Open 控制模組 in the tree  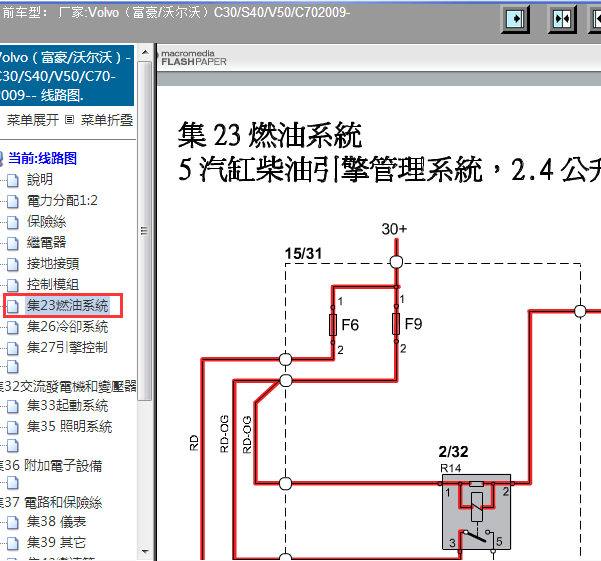(x=53, y=284)
